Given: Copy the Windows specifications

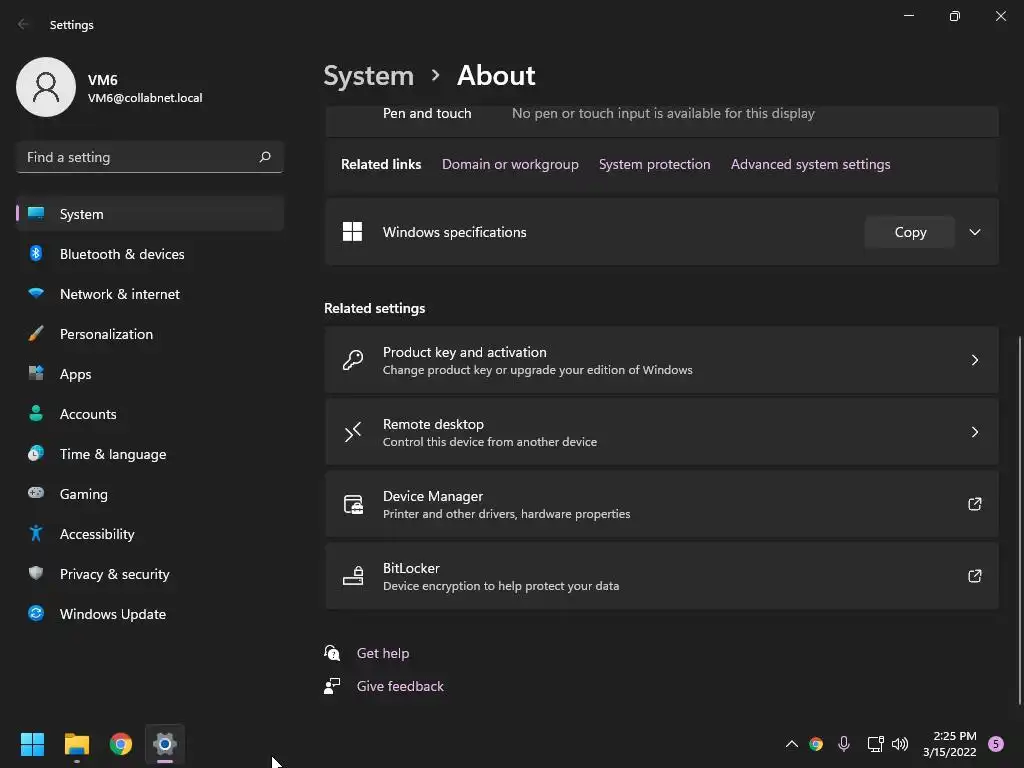Looking at the screenshot, I should coord(910,232).
